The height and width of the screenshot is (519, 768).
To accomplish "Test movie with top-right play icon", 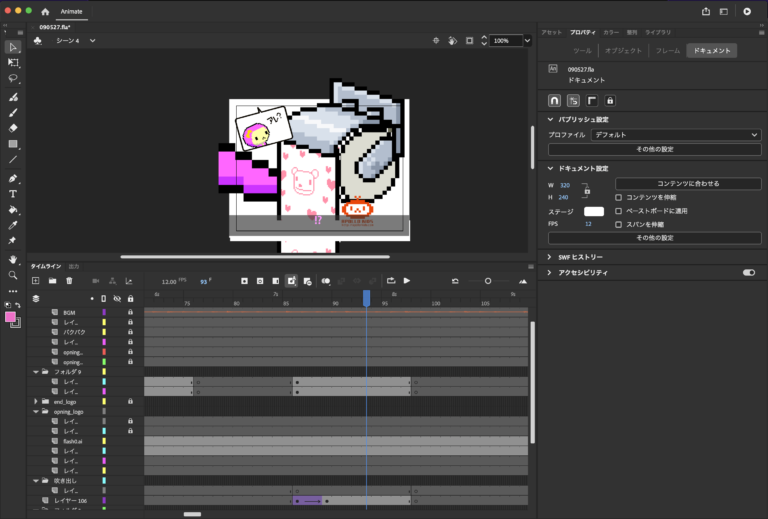I will [747, 11].
